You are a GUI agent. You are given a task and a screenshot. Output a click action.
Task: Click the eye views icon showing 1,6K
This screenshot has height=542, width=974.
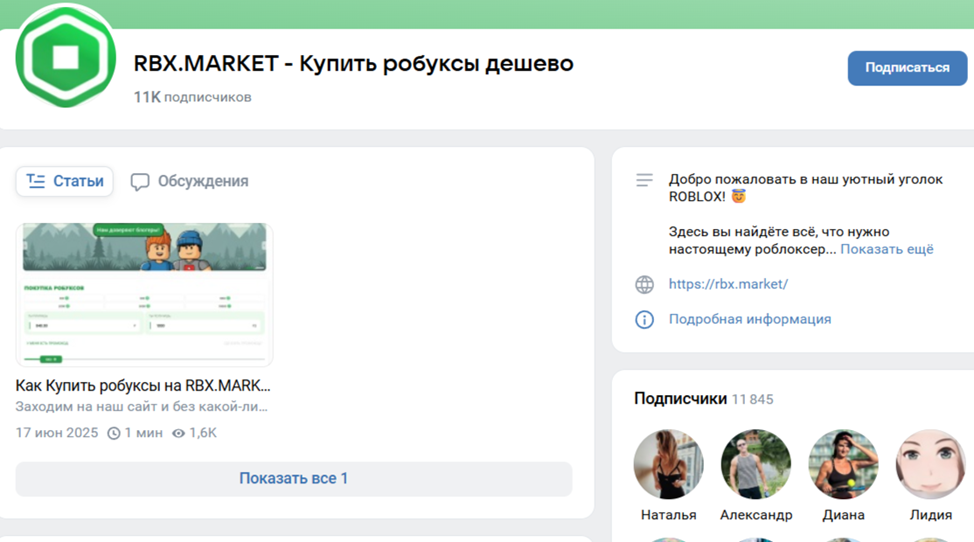tap(179, 433)
